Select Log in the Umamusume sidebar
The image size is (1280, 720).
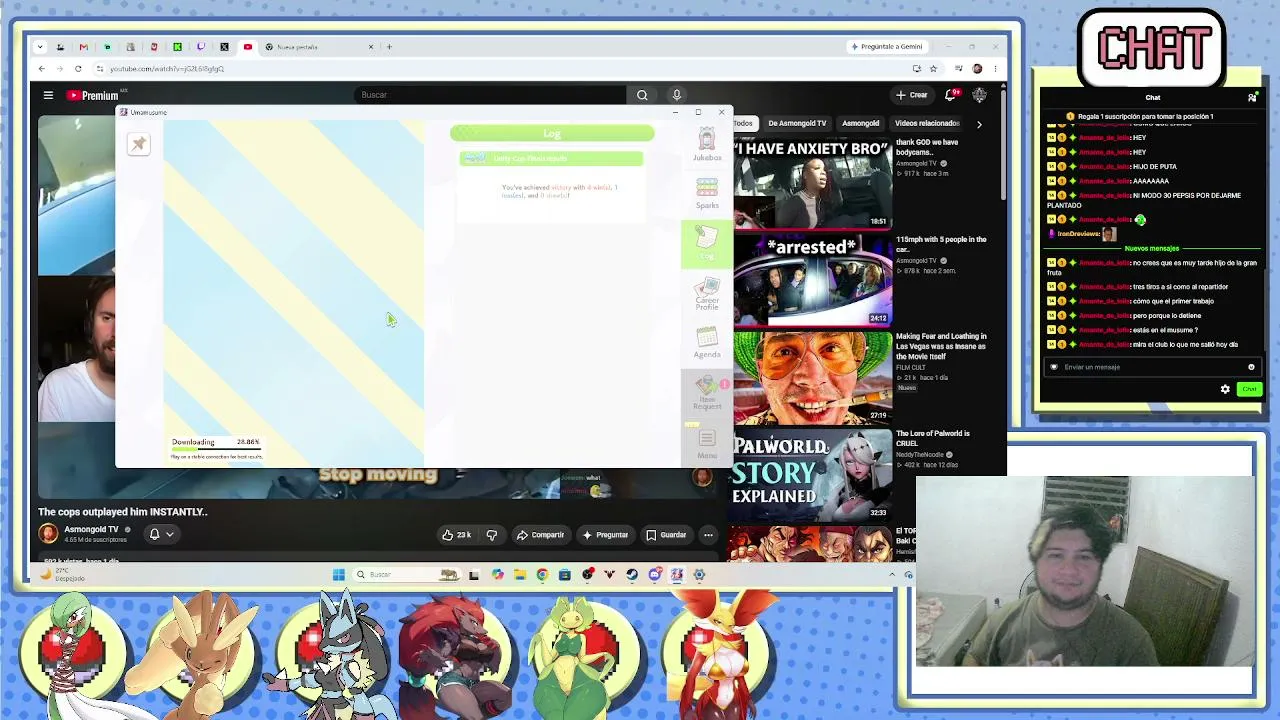click(x=707, y=243)
